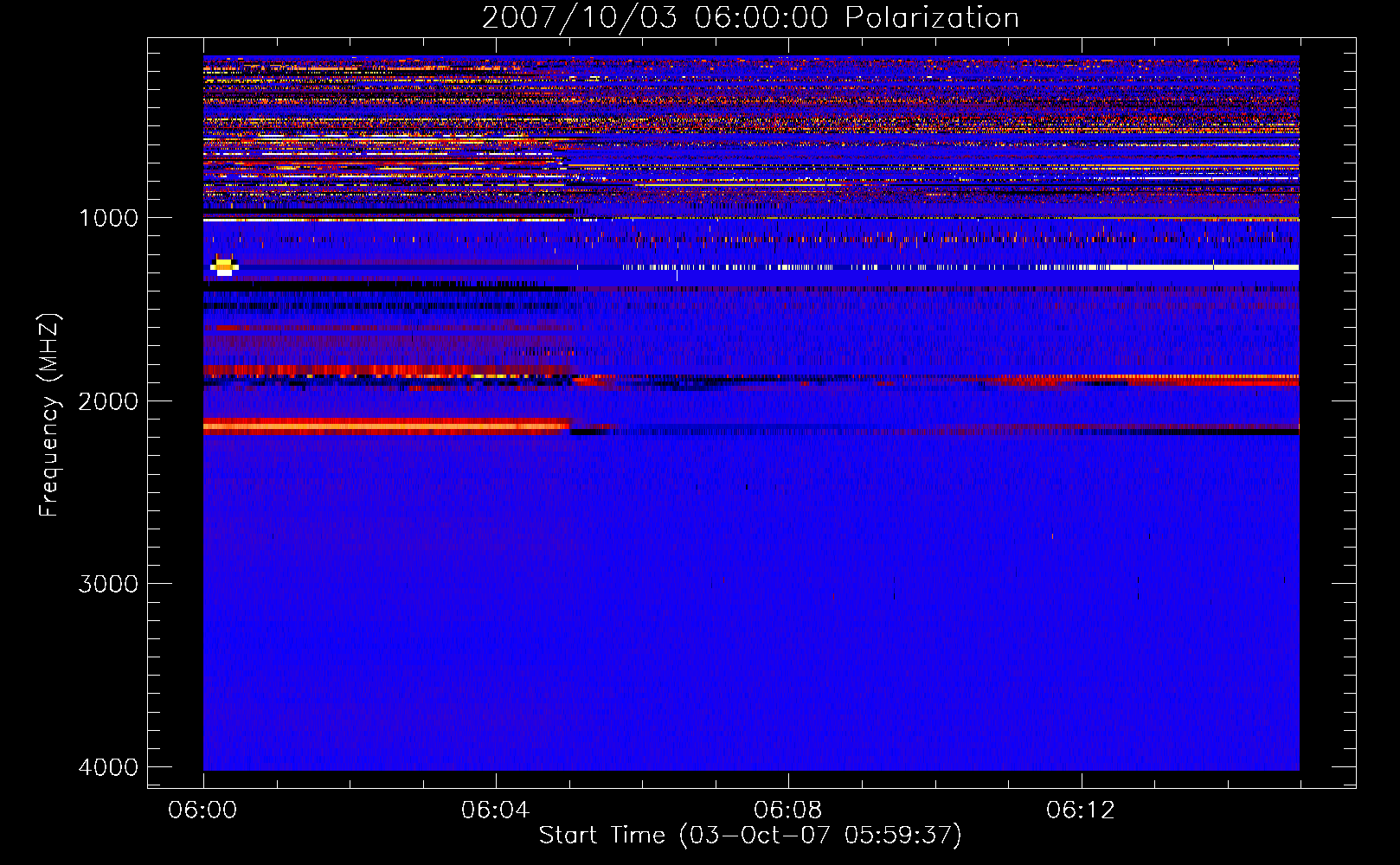
Task: Click the plot title "2007/10/03 06:00:00 Polarization"
Action: coord(750,17)
